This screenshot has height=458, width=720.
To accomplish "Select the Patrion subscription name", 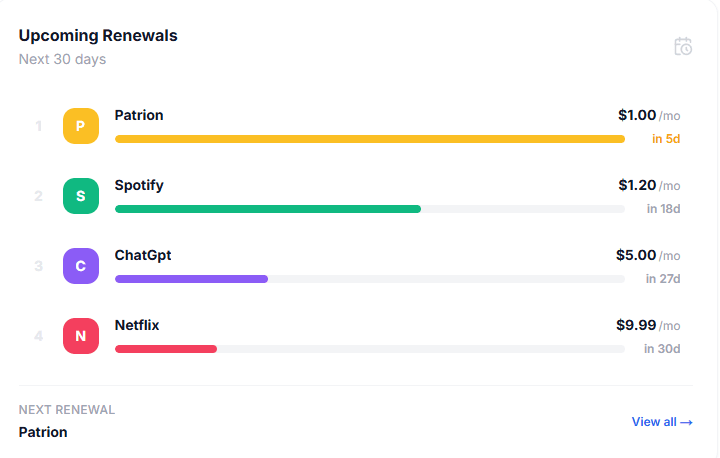I will (x=139, y=115).
